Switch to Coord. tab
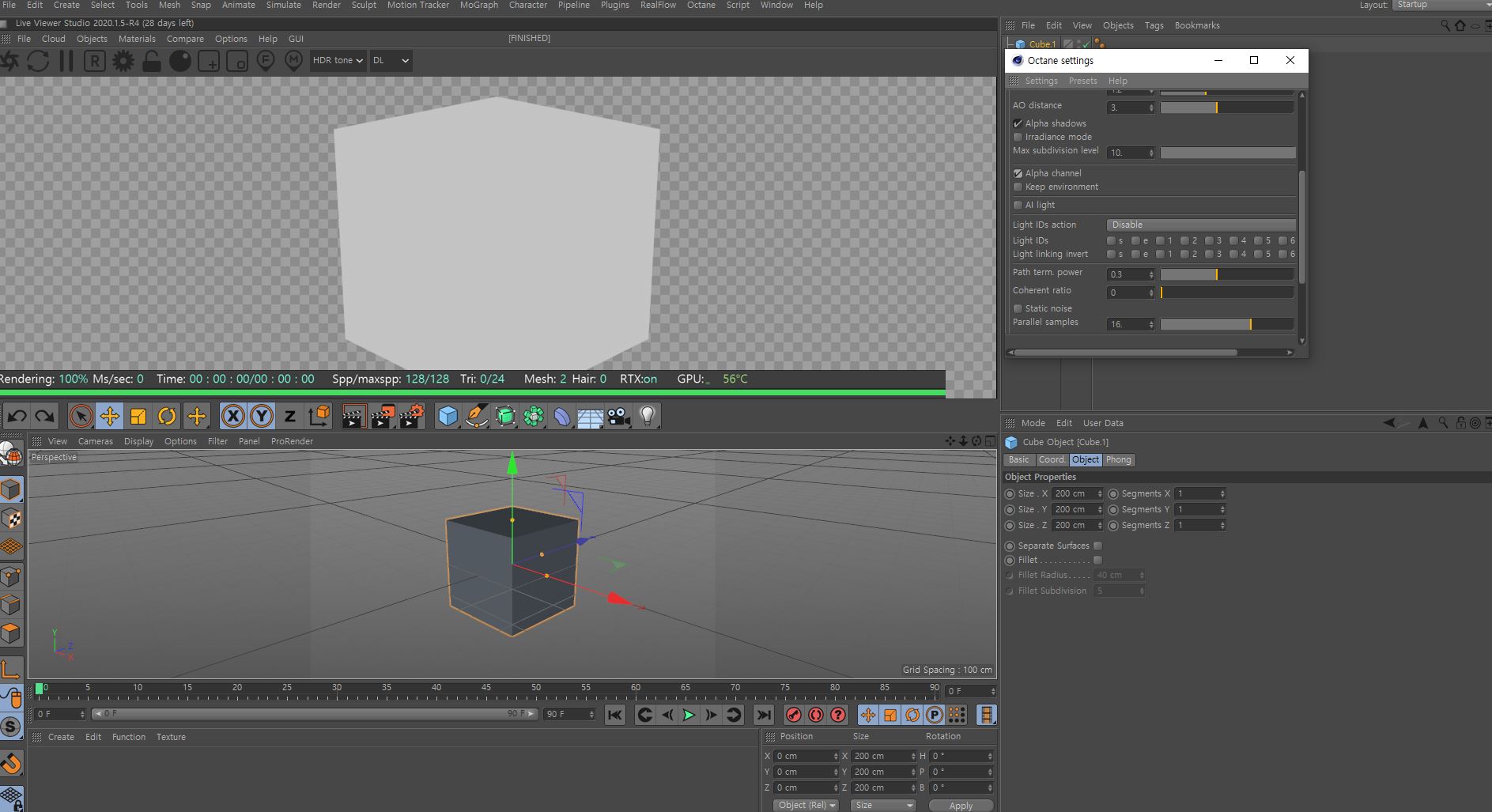 pyautogui.click(x=1052, y=459)
